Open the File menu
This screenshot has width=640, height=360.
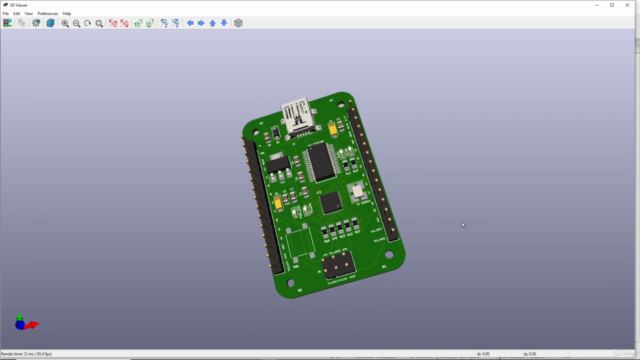pyautogui.click(x=6, y=13)
